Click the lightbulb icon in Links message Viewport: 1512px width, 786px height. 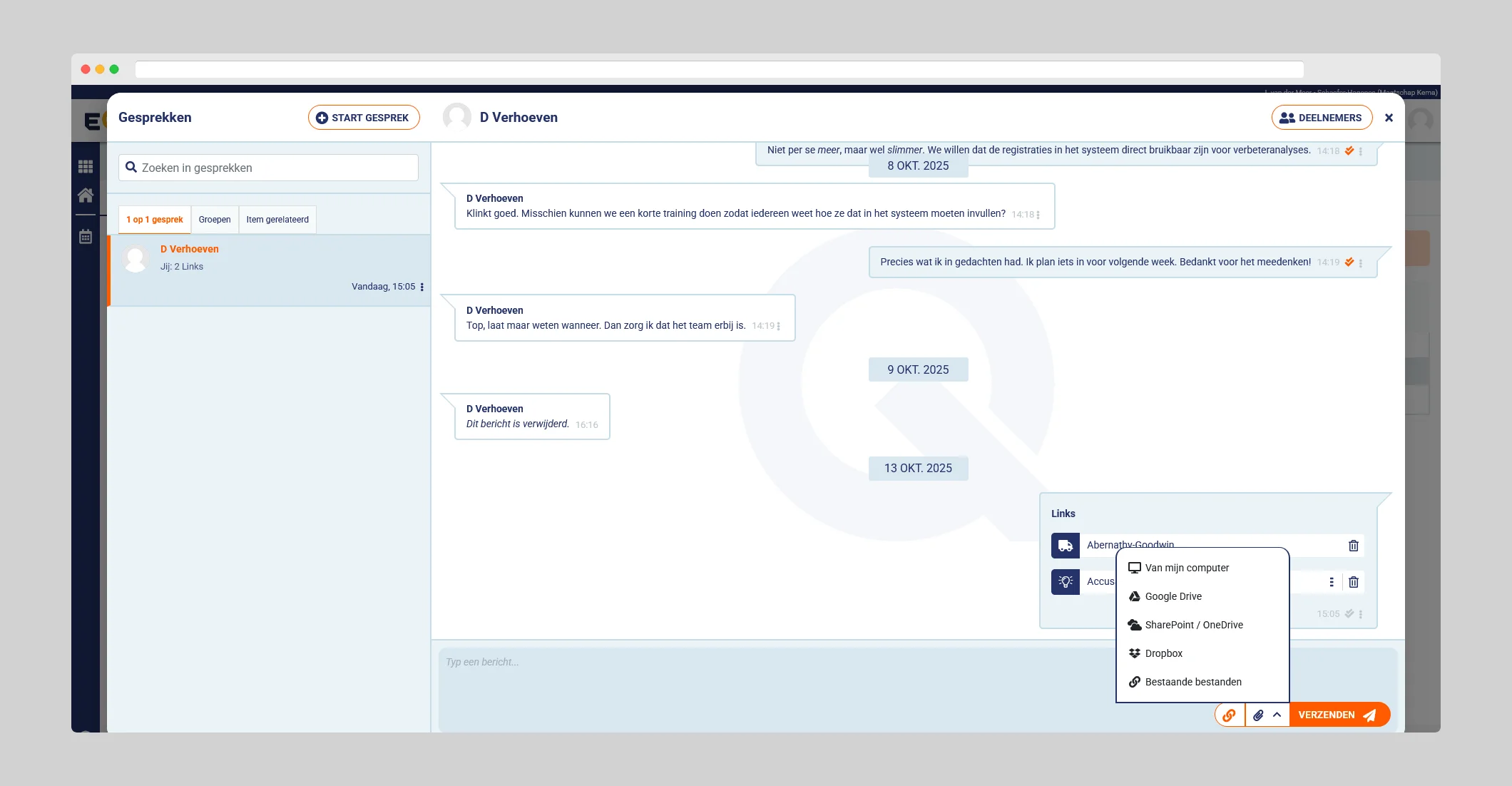1065,582
